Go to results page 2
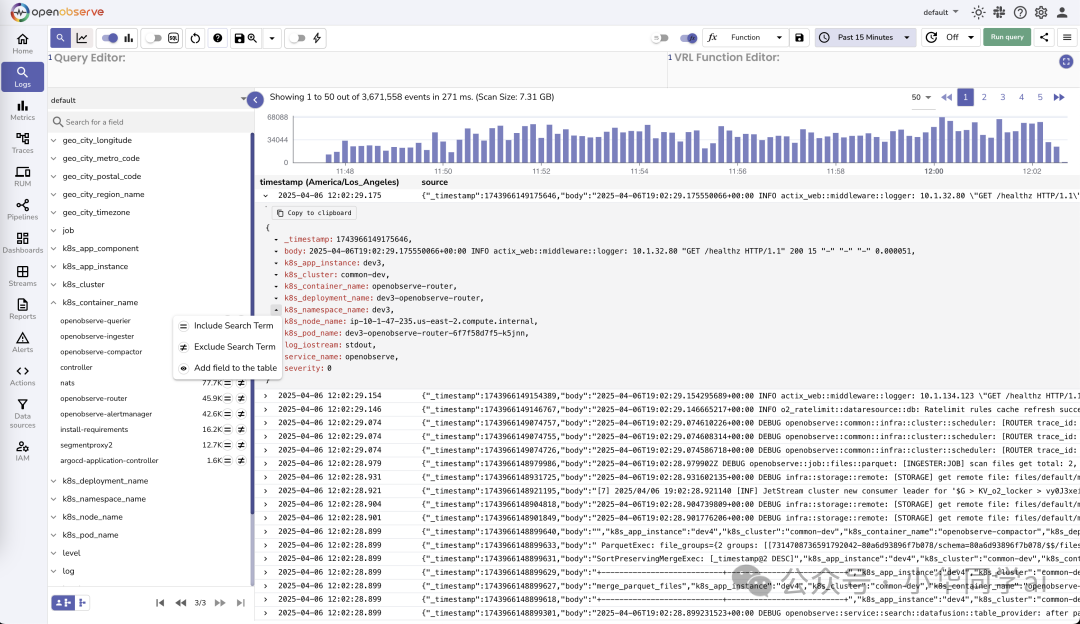 (x=984, y=97)
